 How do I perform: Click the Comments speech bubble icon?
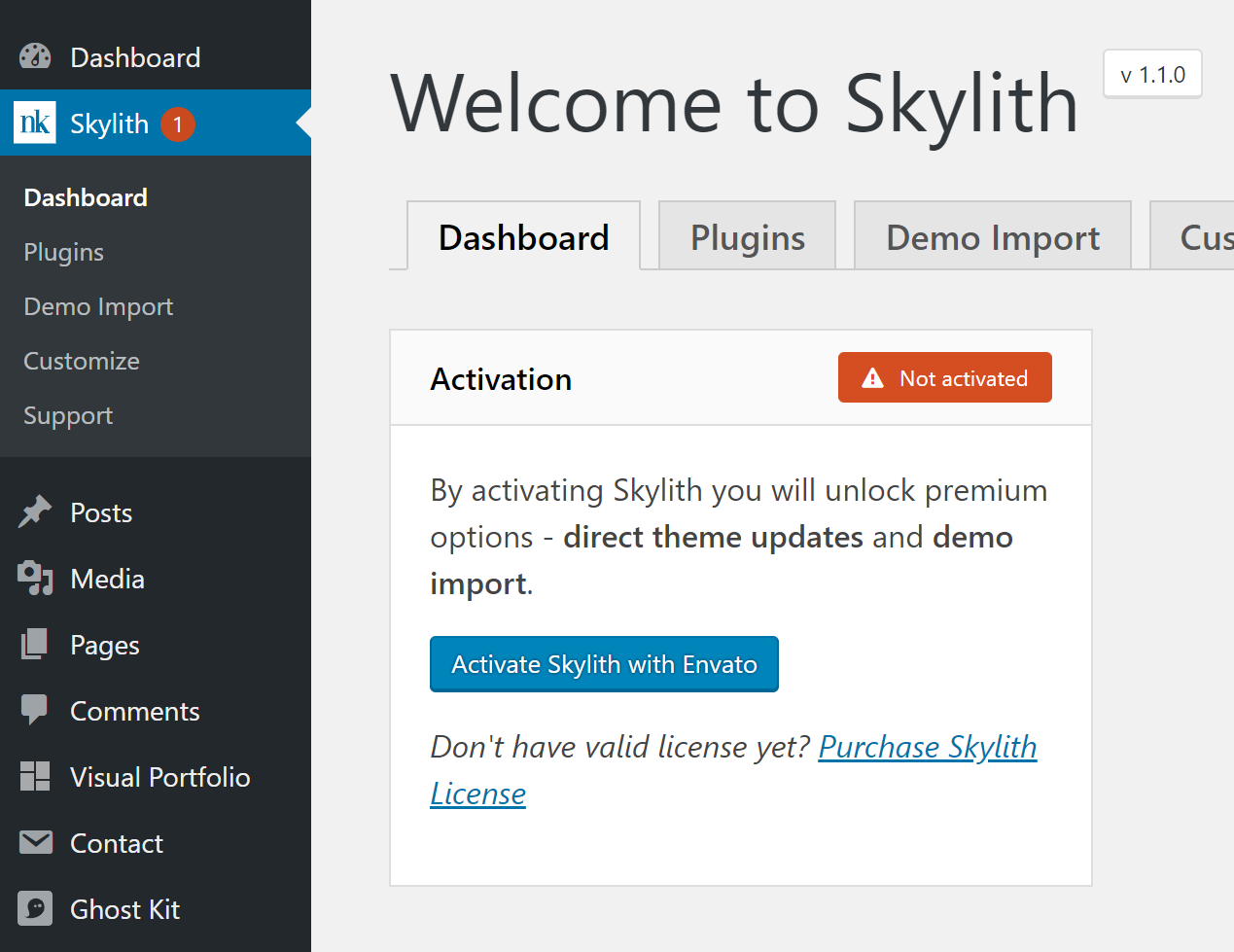[x=35, y=711]
